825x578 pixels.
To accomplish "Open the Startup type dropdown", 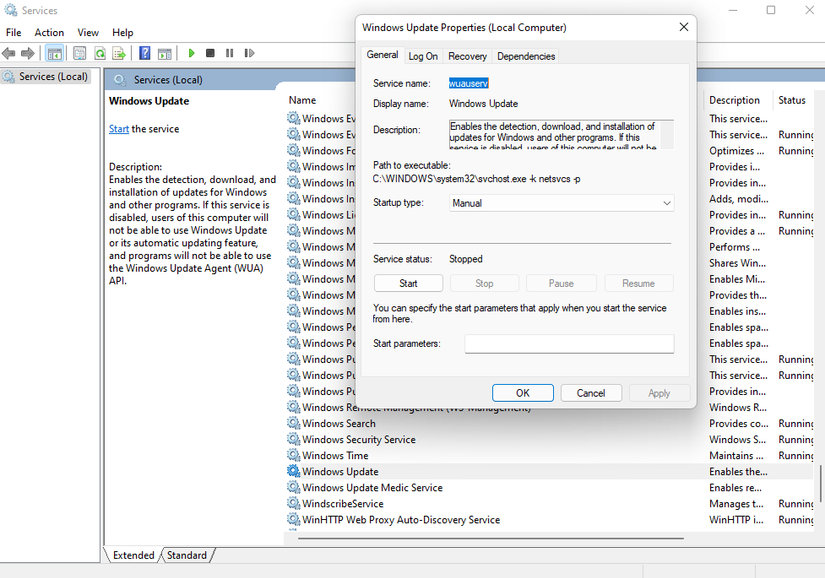I will click(561, 203).
